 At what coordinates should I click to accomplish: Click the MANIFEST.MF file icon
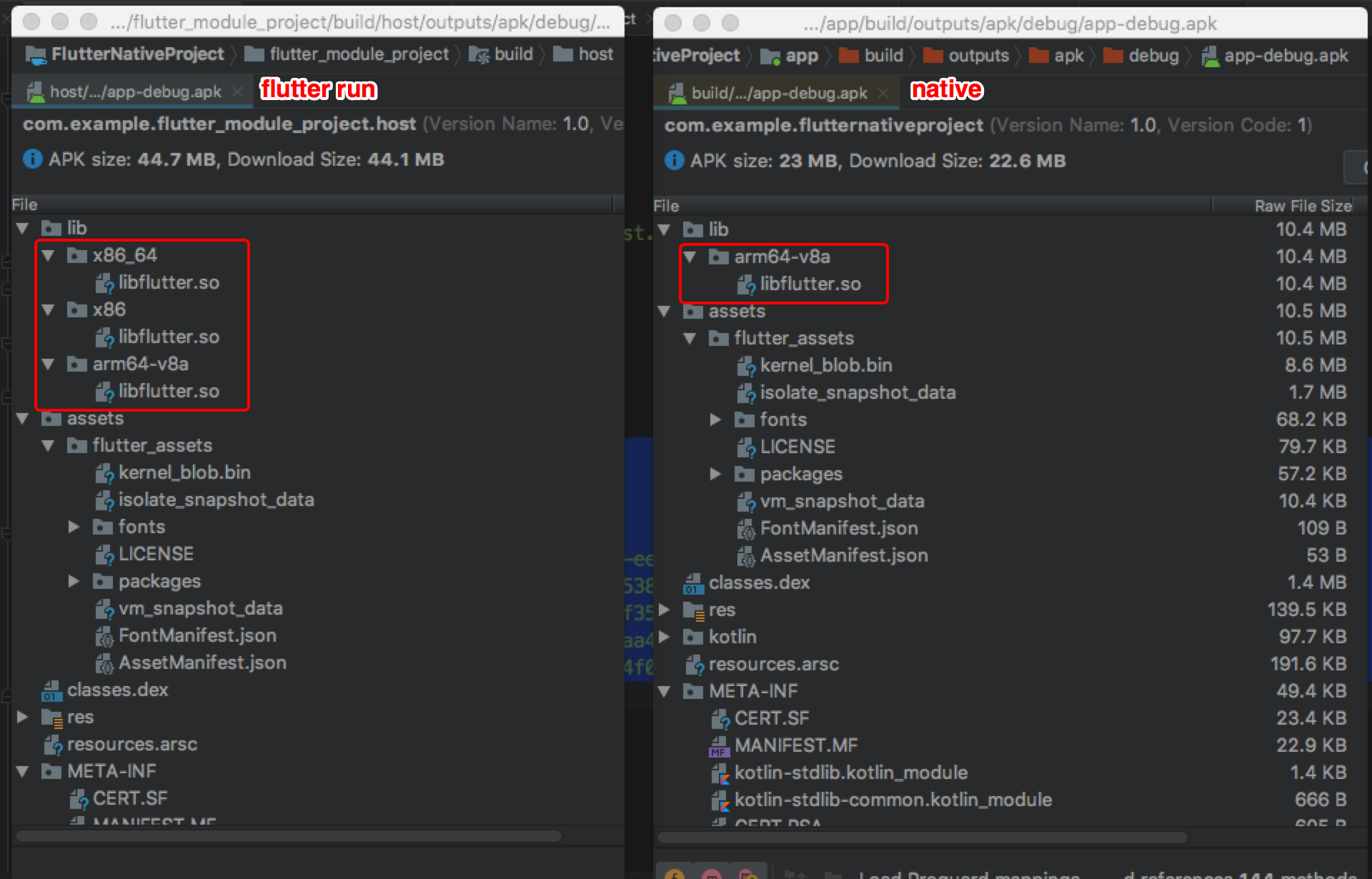click(x=719, y=746)
